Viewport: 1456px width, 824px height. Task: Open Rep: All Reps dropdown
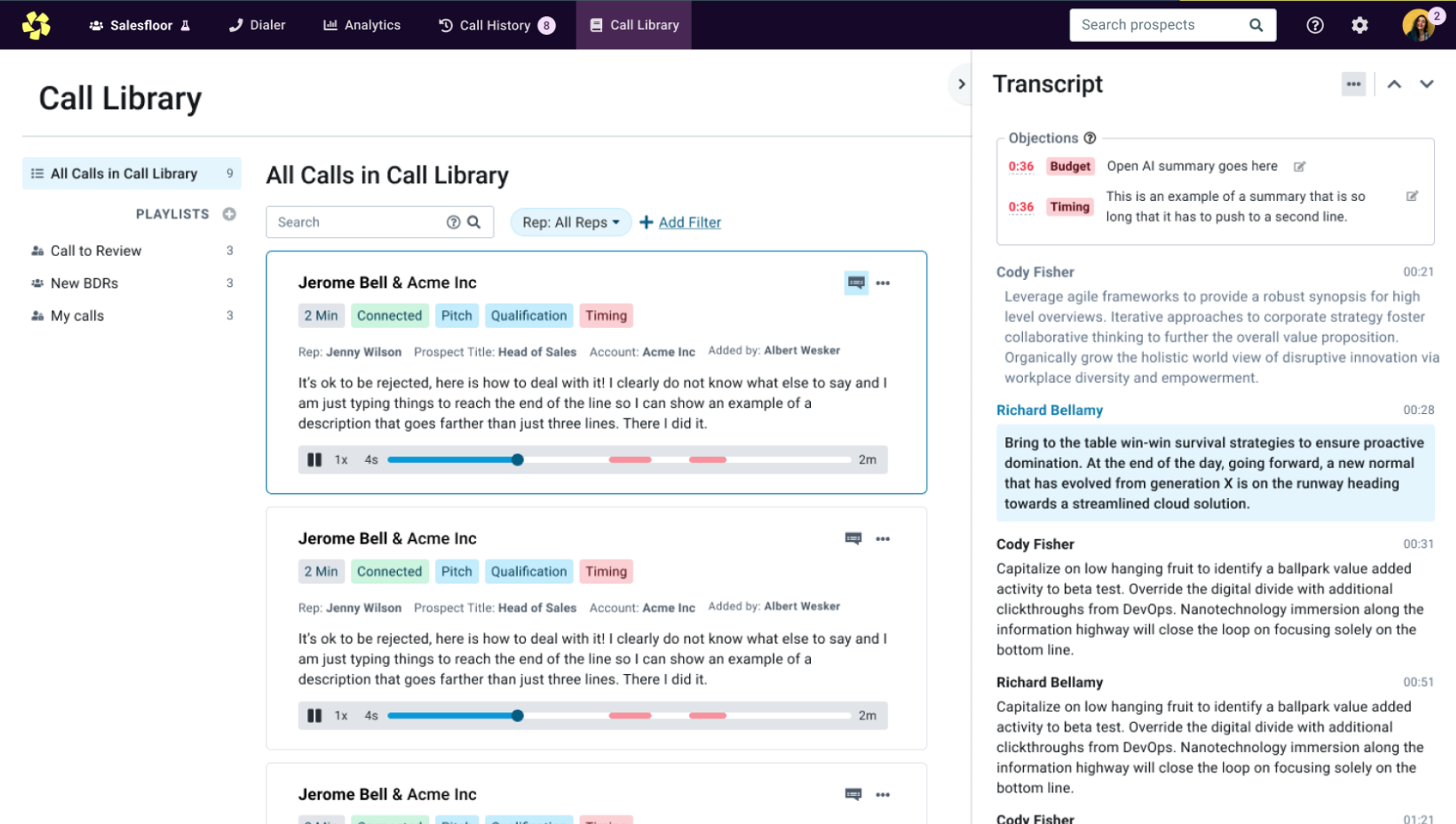pos(570,222)
